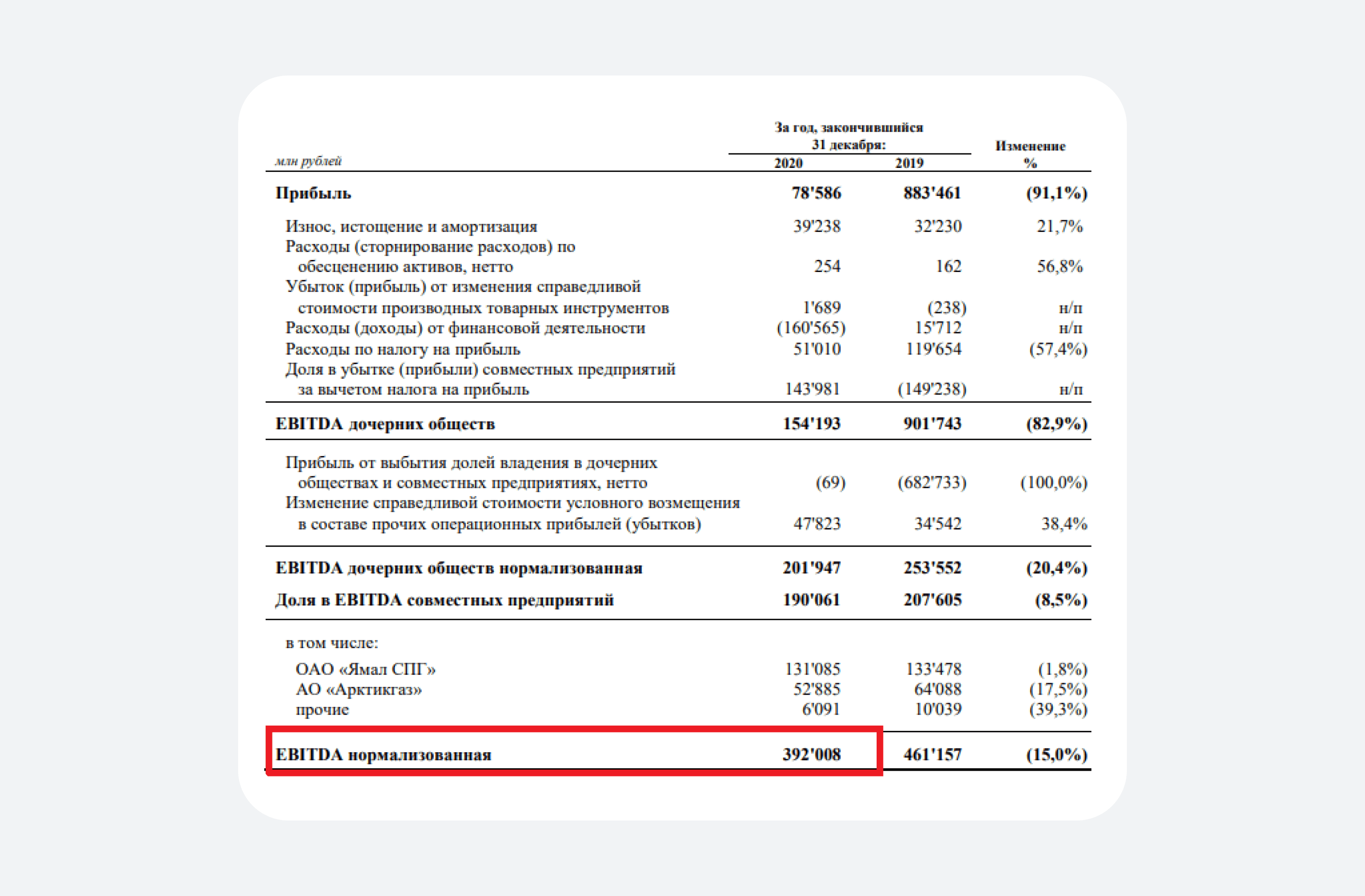Click the value 253'552
This screenshot has height=896, width=1365.
(x=932, y=567)
